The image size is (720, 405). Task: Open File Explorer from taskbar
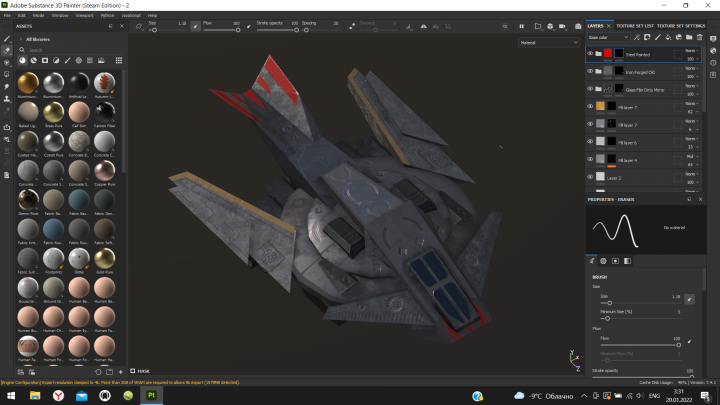35,396
